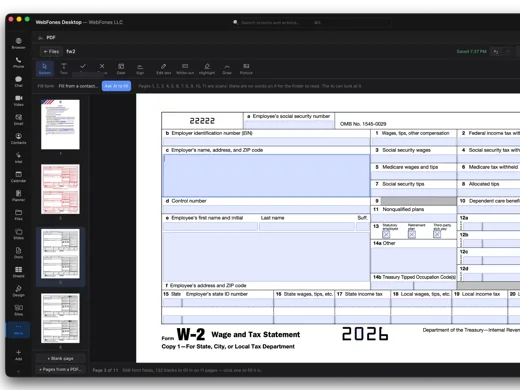
Task: Click Social security tips field
Action: (414, 192)
